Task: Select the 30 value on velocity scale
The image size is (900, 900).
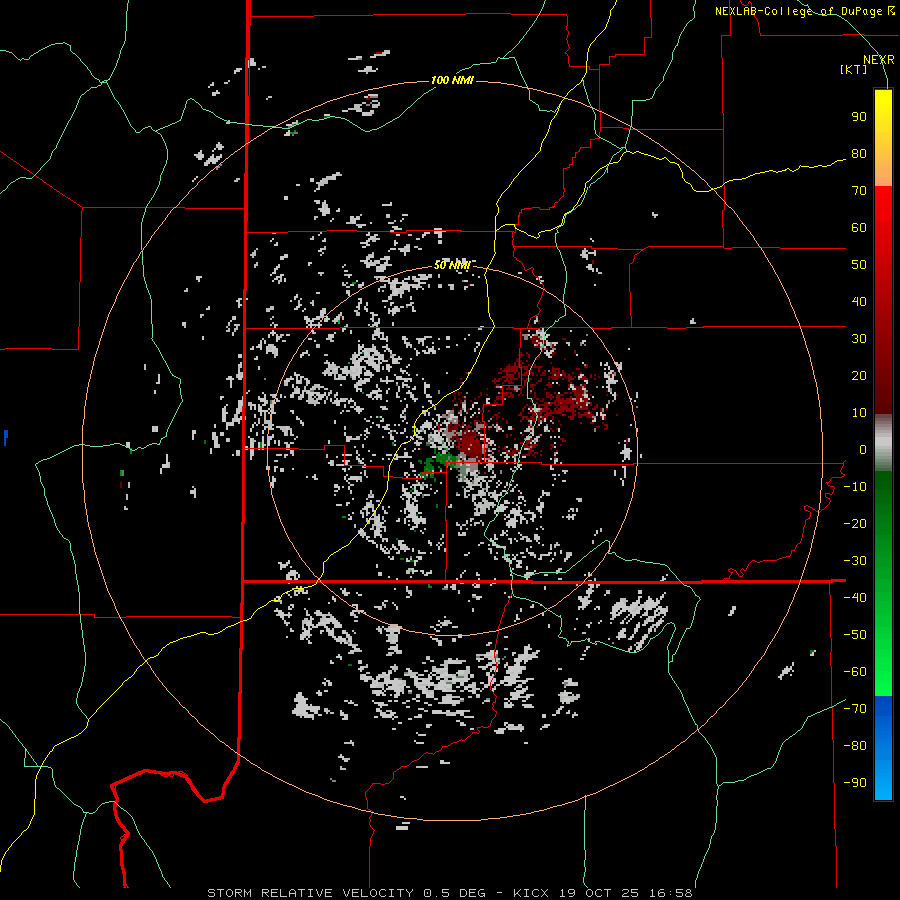Action: pos(859,339)
